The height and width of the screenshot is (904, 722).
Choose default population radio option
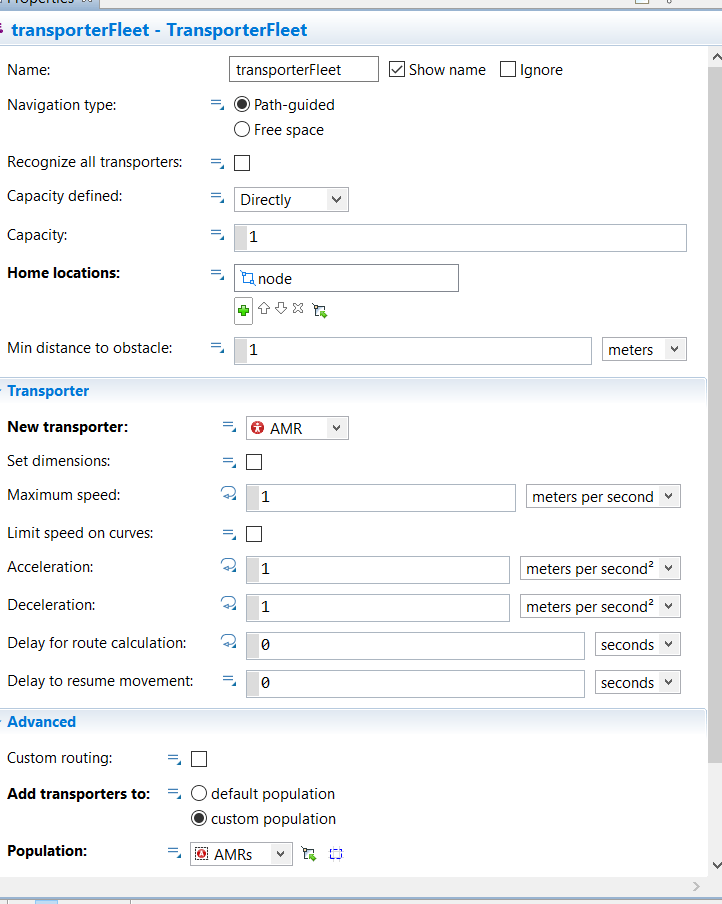point(199,793)
